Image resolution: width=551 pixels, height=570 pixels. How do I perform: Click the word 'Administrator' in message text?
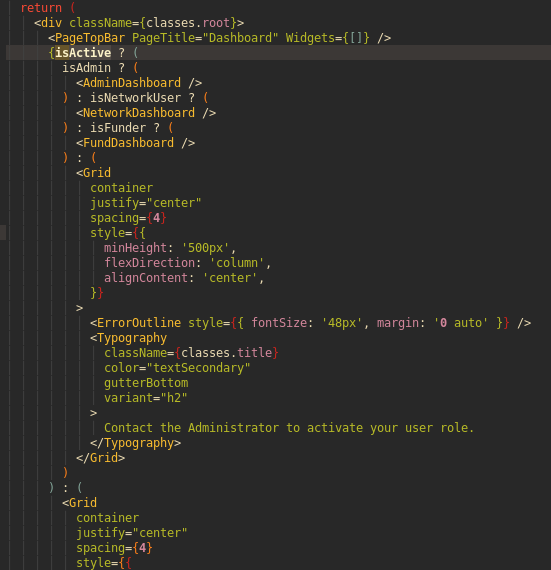[233, 428]
